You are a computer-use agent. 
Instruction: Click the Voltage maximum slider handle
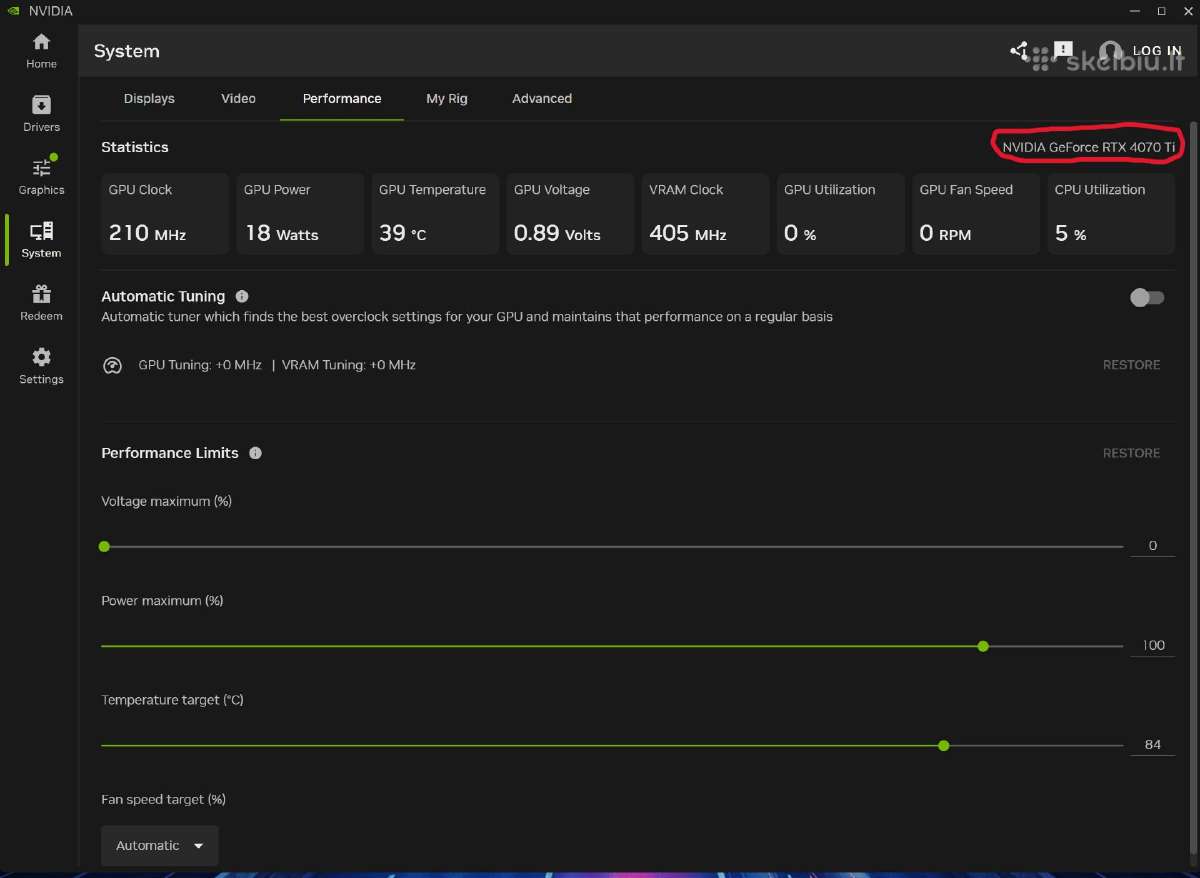click(104, 547)
